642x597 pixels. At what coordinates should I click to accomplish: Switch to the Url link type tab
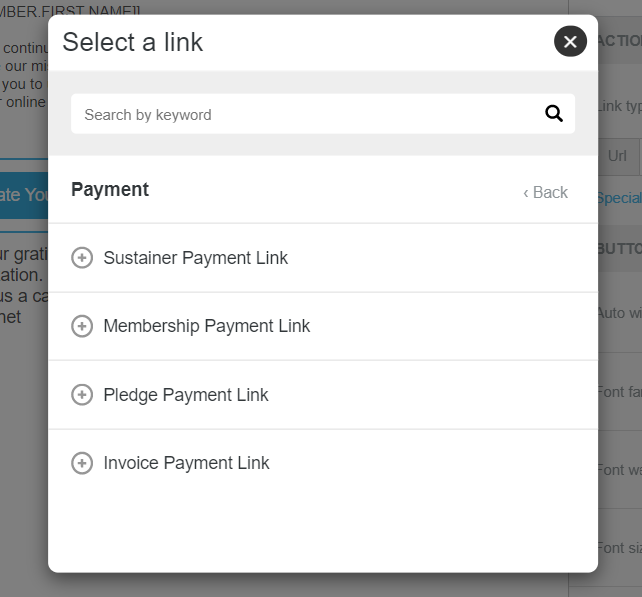(618, 156)
